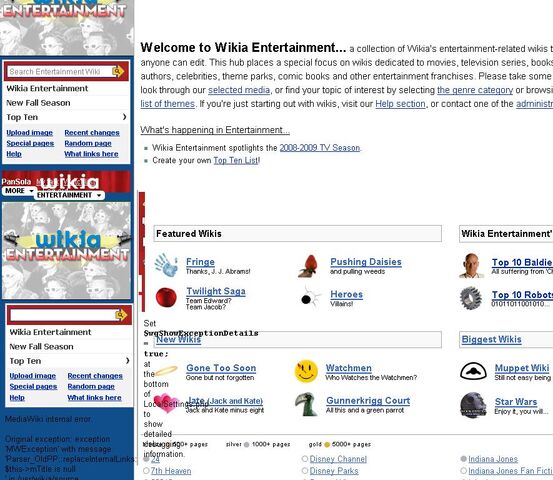The width and height of the screenshot is (553, 480).
Task: Focus the Search Entertainment Wiki field
Action: (x=59, y=72)
